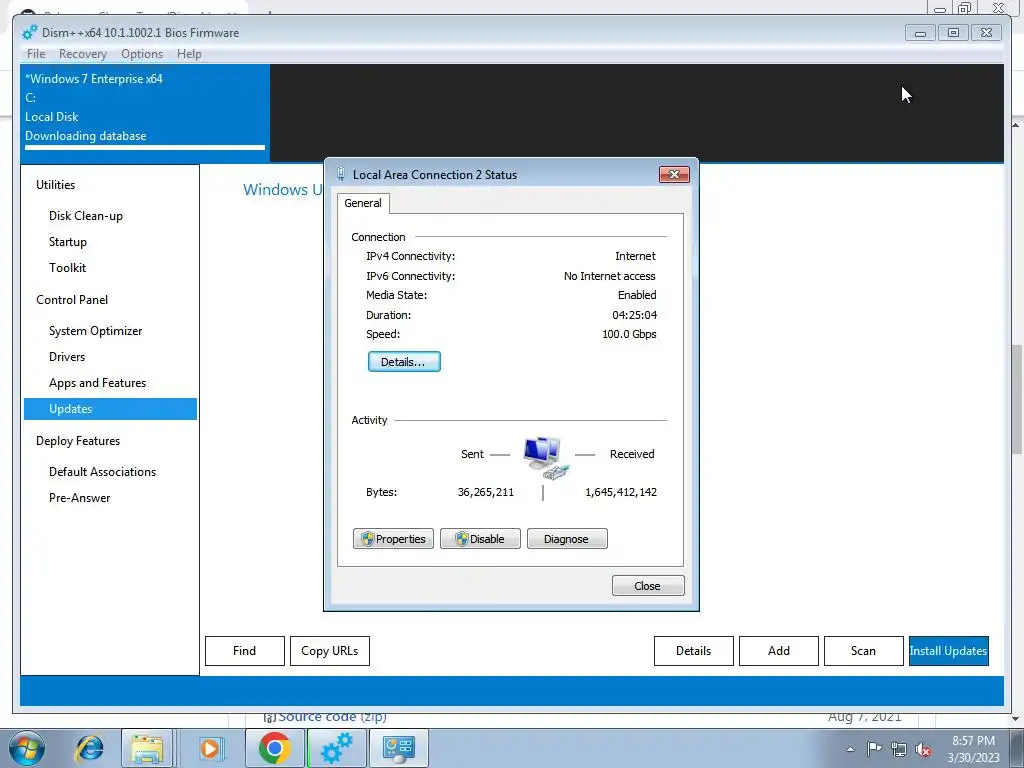Click Media State value Enabled

point(637,295)
